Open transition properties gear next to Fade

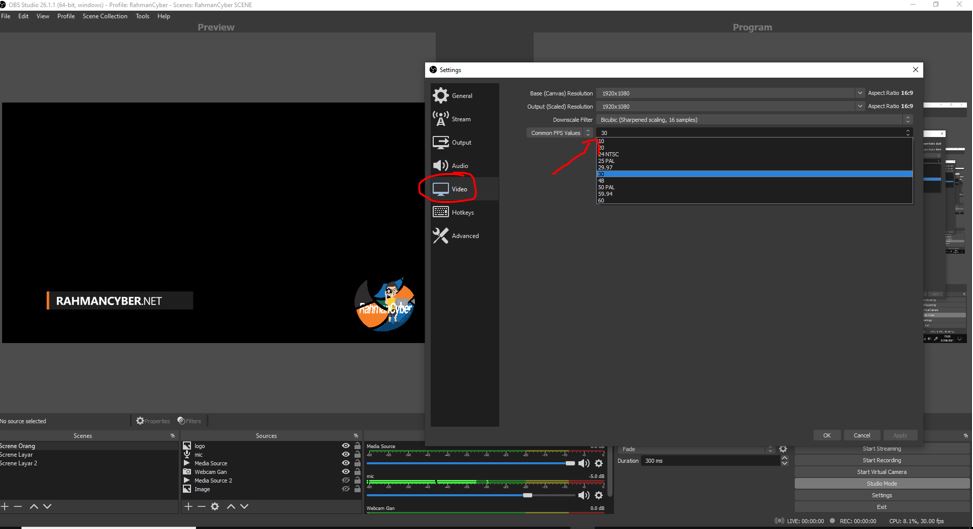click(783, 449)
